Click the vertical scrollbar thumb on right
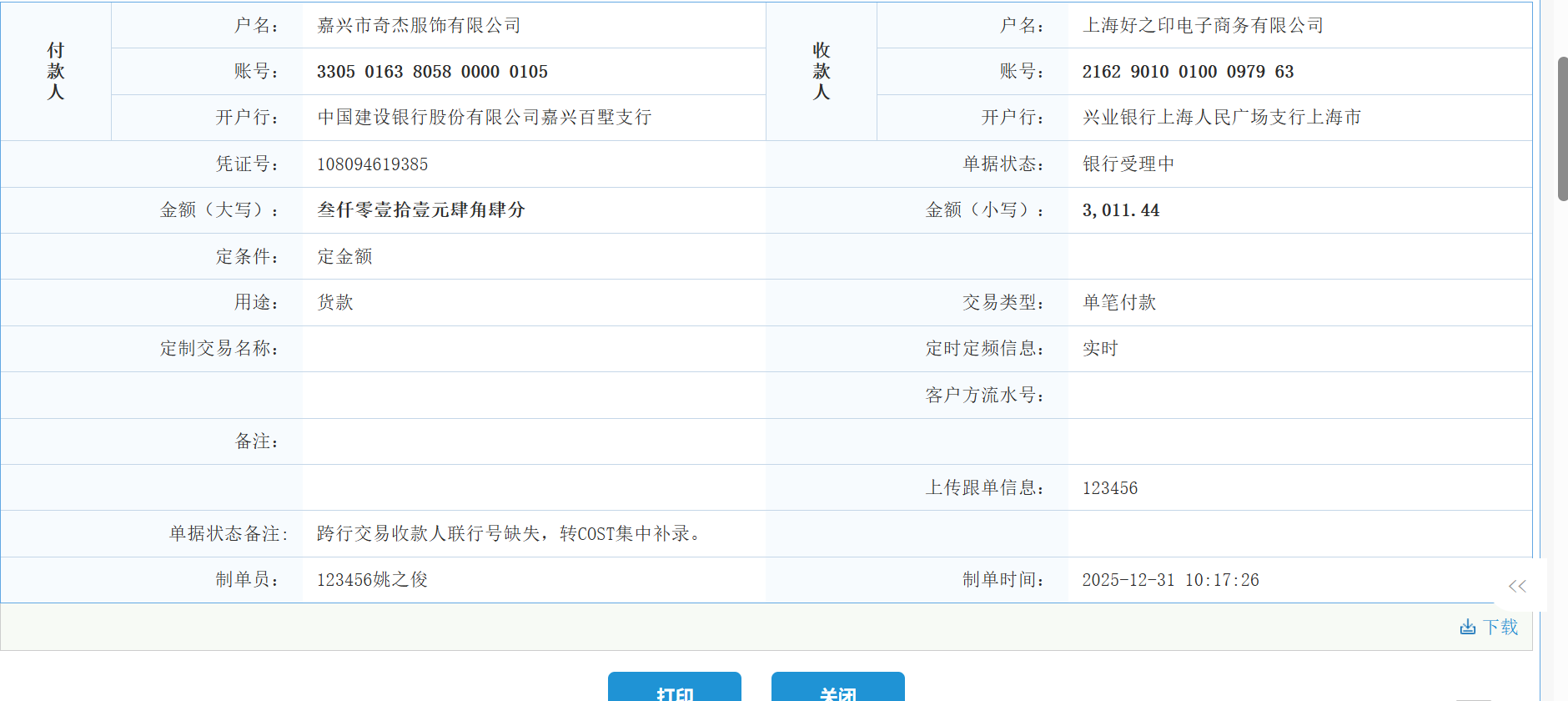The image size is (1568, 701). (1562, 129)
